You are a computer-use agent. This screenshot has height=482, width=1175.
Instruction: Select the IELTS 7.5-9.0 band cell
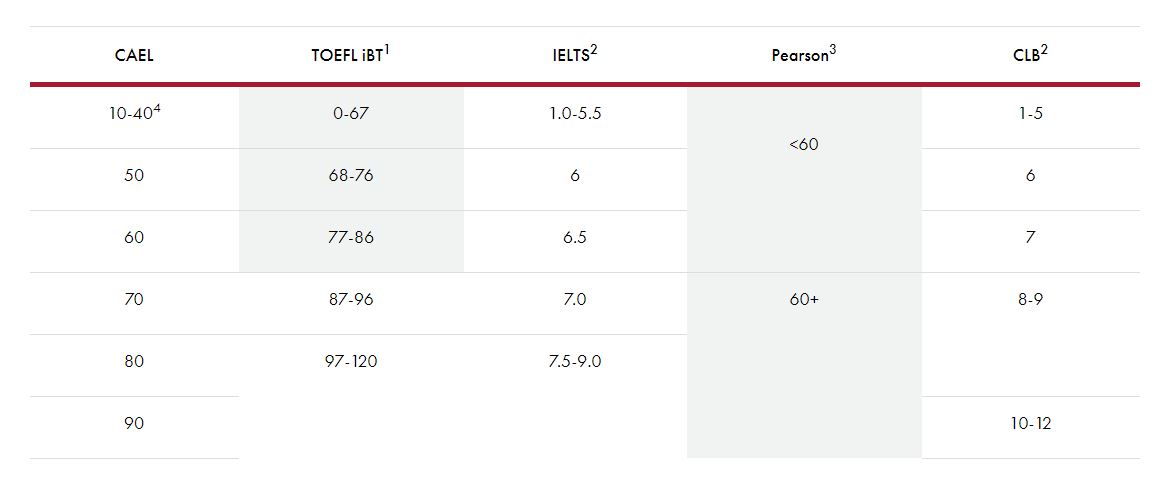coord(575,362)
